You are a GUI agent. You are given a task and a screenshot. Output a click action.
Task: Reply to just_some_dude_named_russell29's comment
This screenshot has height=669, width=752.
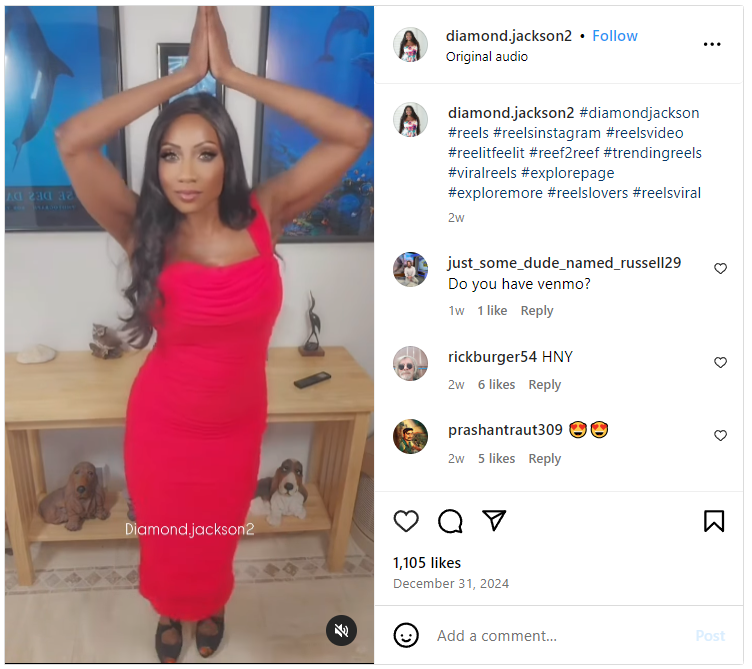[x=537, y=311]
